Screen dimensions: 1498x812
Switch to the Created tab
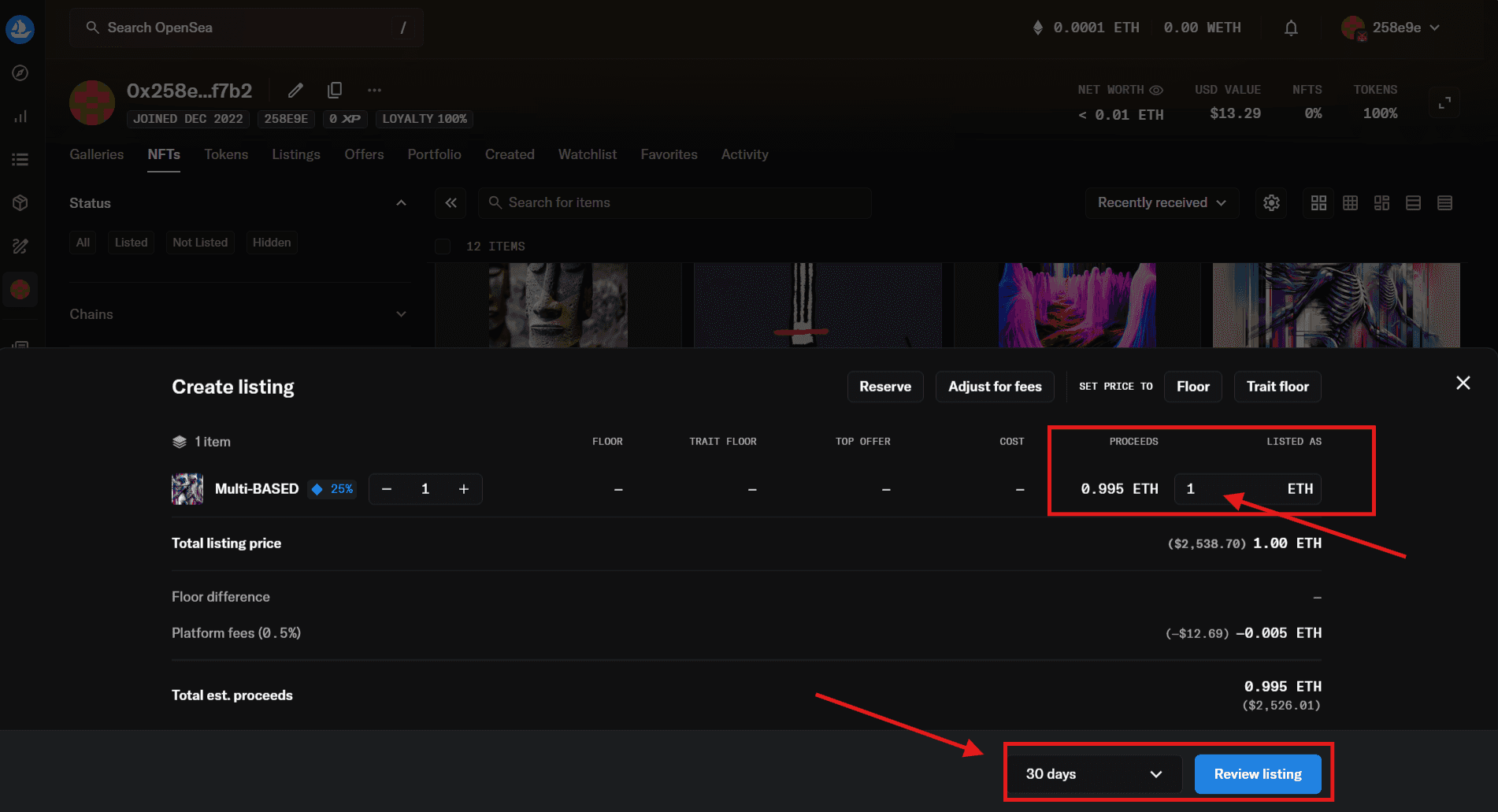tap(510, 154)
